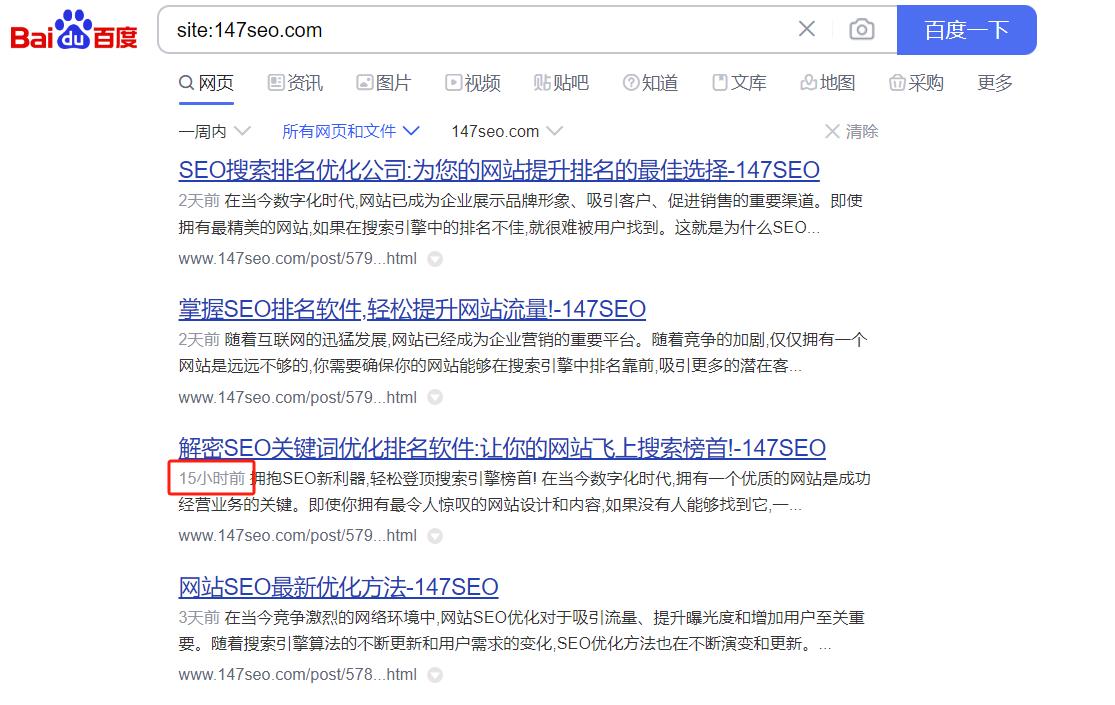1115x705 pixels.
Task: Click URL under 掌握SEO排名软件 result
Action: [x=297, y=398]
